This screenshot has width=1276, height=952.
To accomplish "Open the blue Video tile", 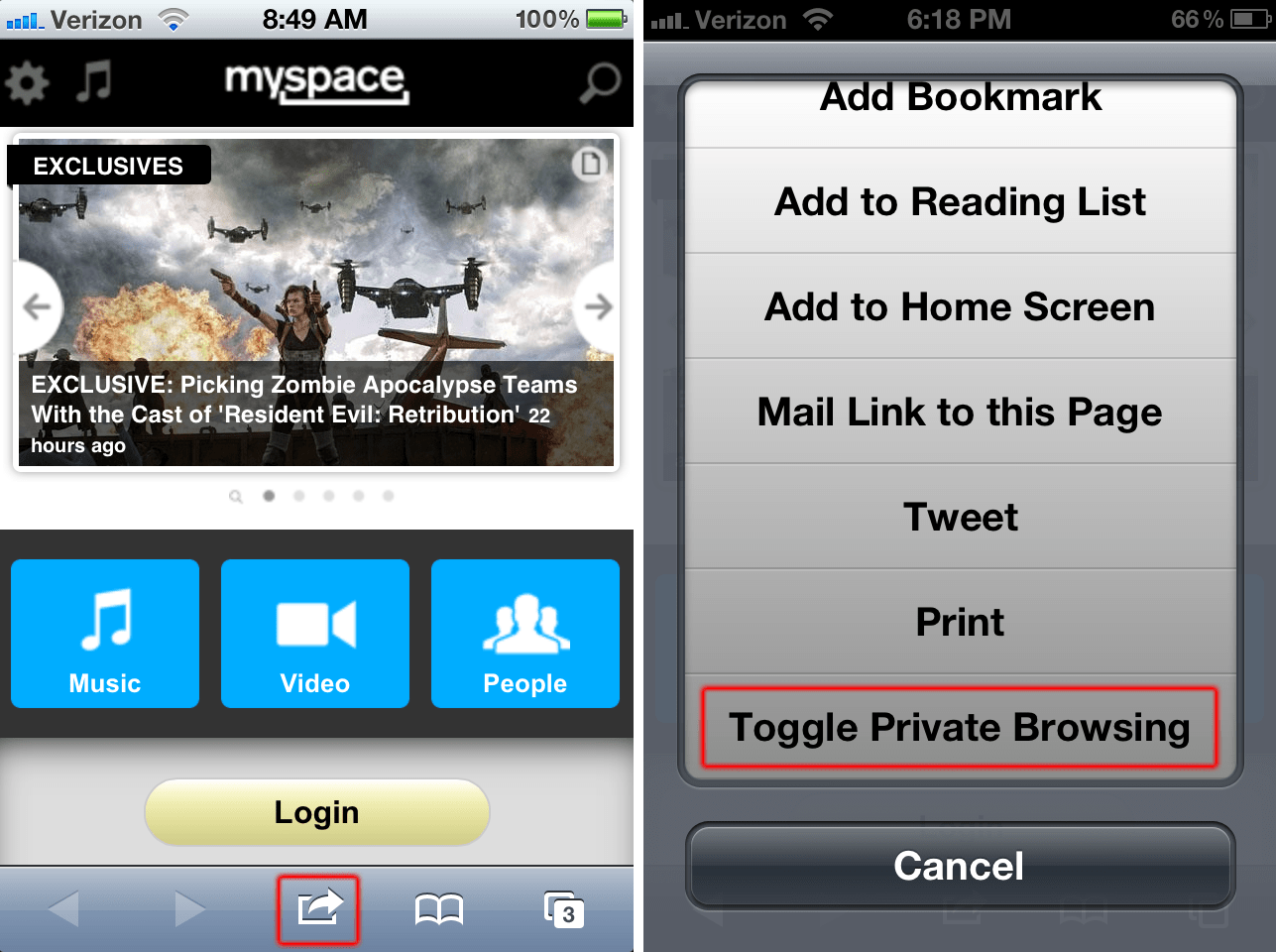I will point(315,634).
